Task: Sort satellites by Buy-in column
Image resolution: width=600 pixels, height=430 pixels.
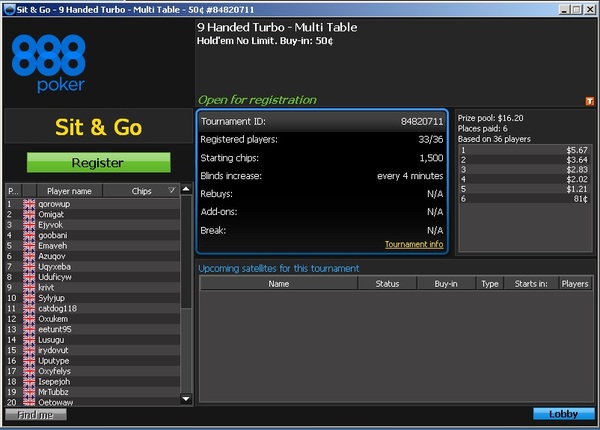Action: pyautogui.click(x=446, y=284)
